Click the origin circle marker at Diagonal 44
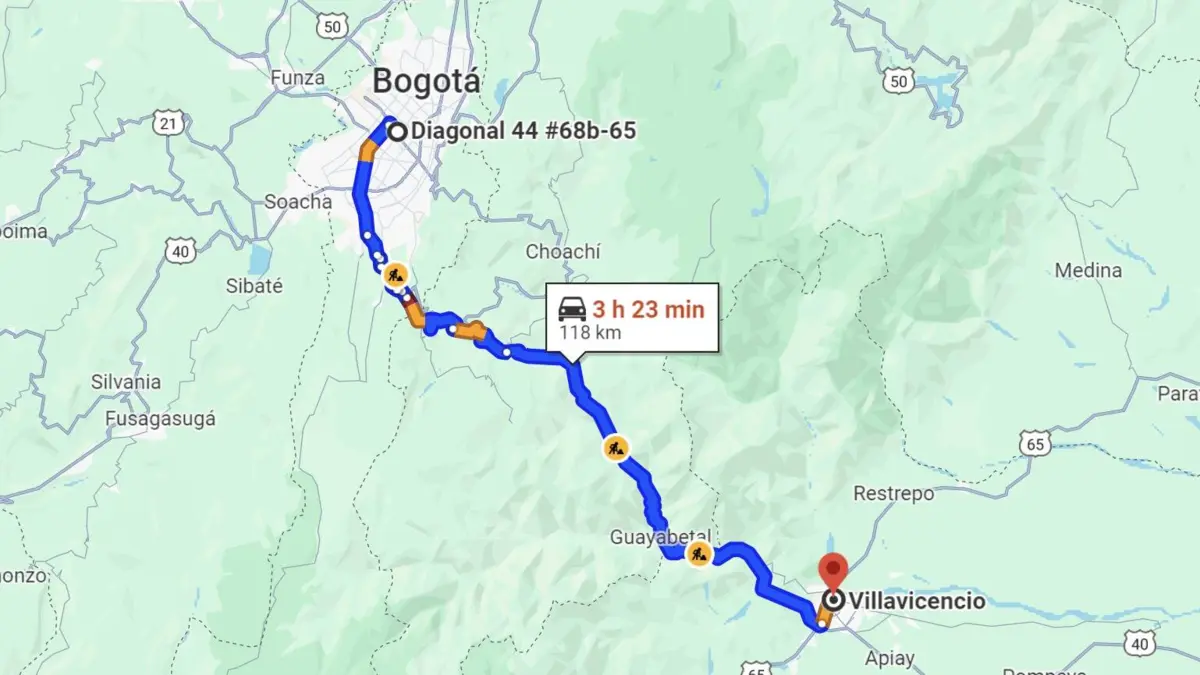This screenshot has width=1200, height=675. (x=397, y=131)
